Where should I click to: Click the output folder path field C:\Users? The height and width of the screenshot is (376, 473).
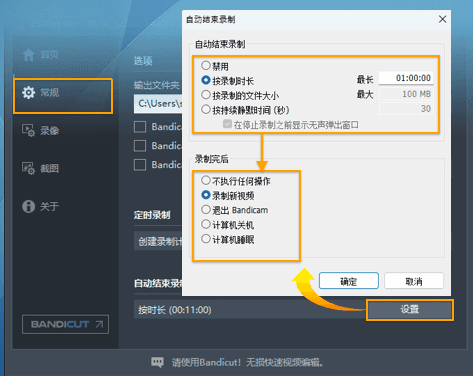(158, 104)
